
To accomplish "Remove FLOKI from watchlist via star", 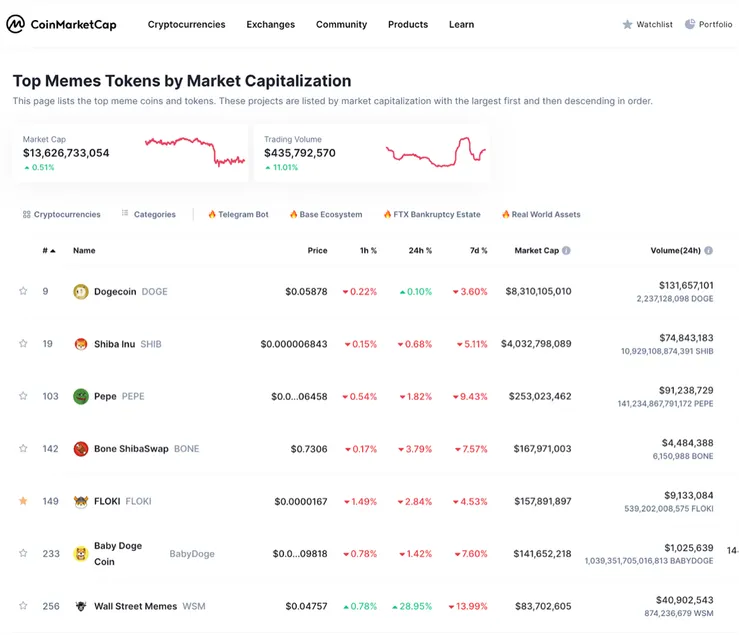I will pyautogui.click(x=23, y=501).
